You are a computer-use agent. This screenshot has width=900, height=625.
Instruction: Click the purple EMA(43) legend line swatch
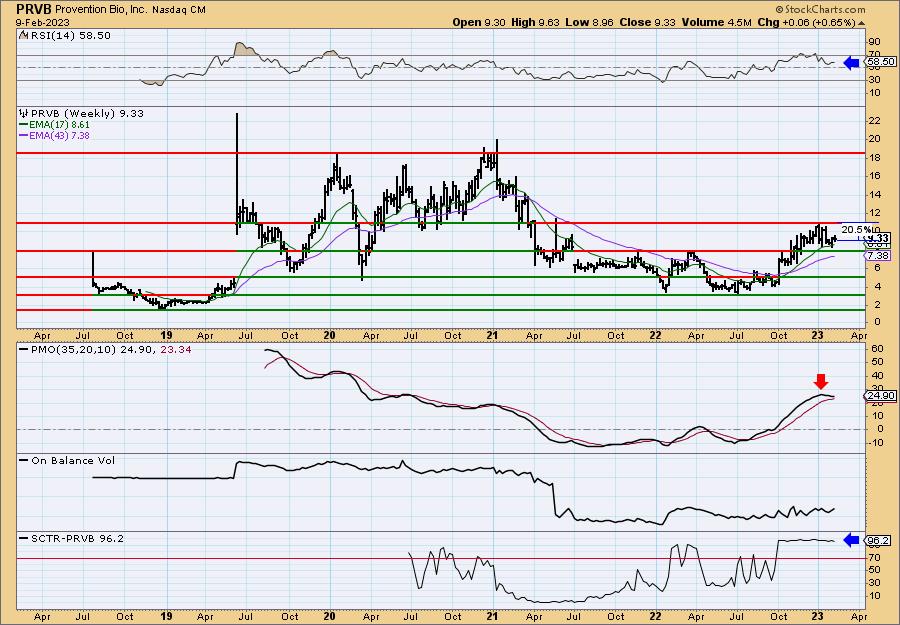tap(24, 136)
